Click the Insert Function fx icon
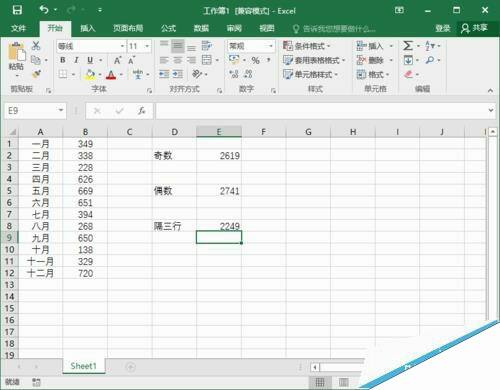Image resolution: width=500 pixels, height=390 pixels. coord(142,111)
